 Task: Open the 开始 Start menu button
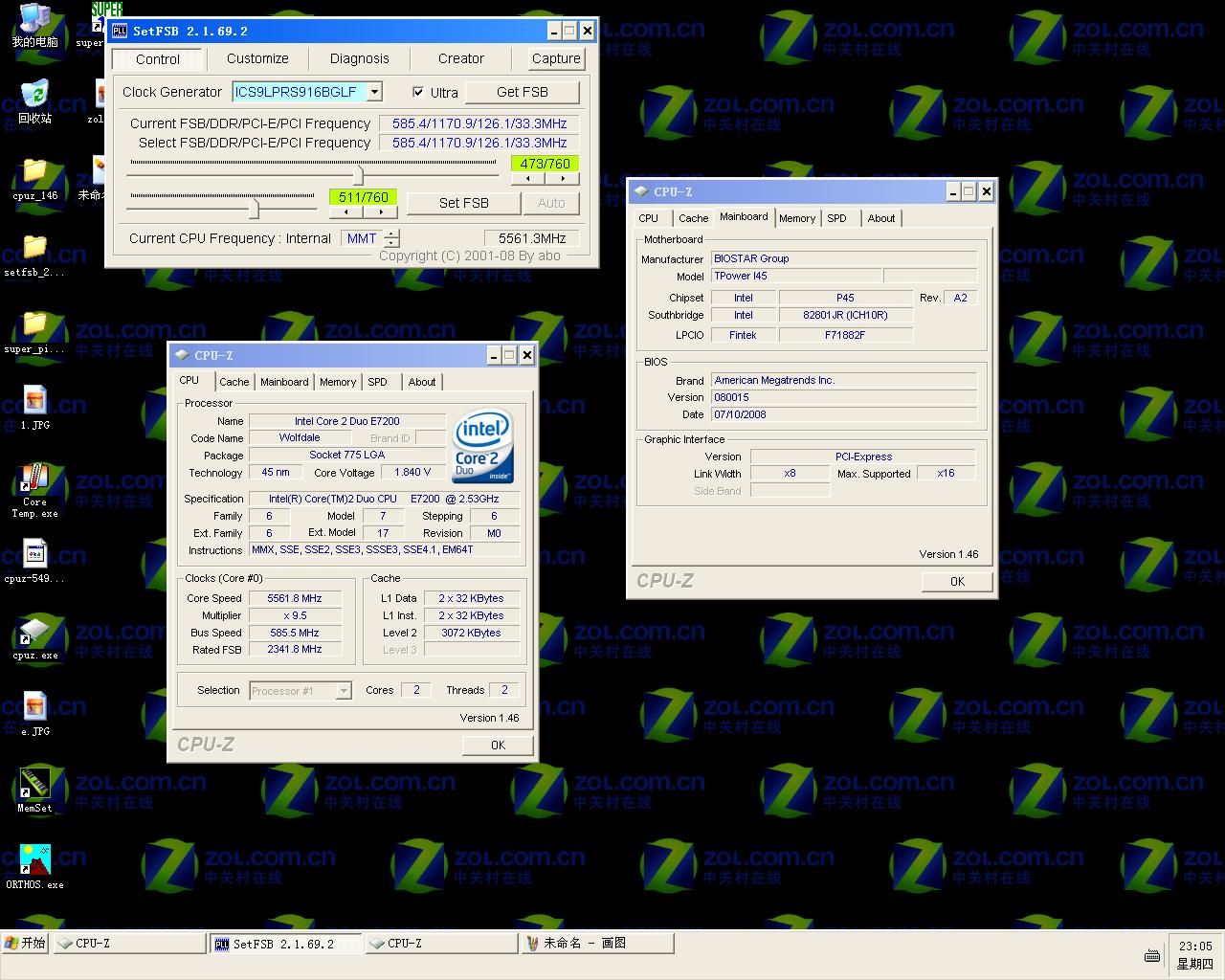26,944
